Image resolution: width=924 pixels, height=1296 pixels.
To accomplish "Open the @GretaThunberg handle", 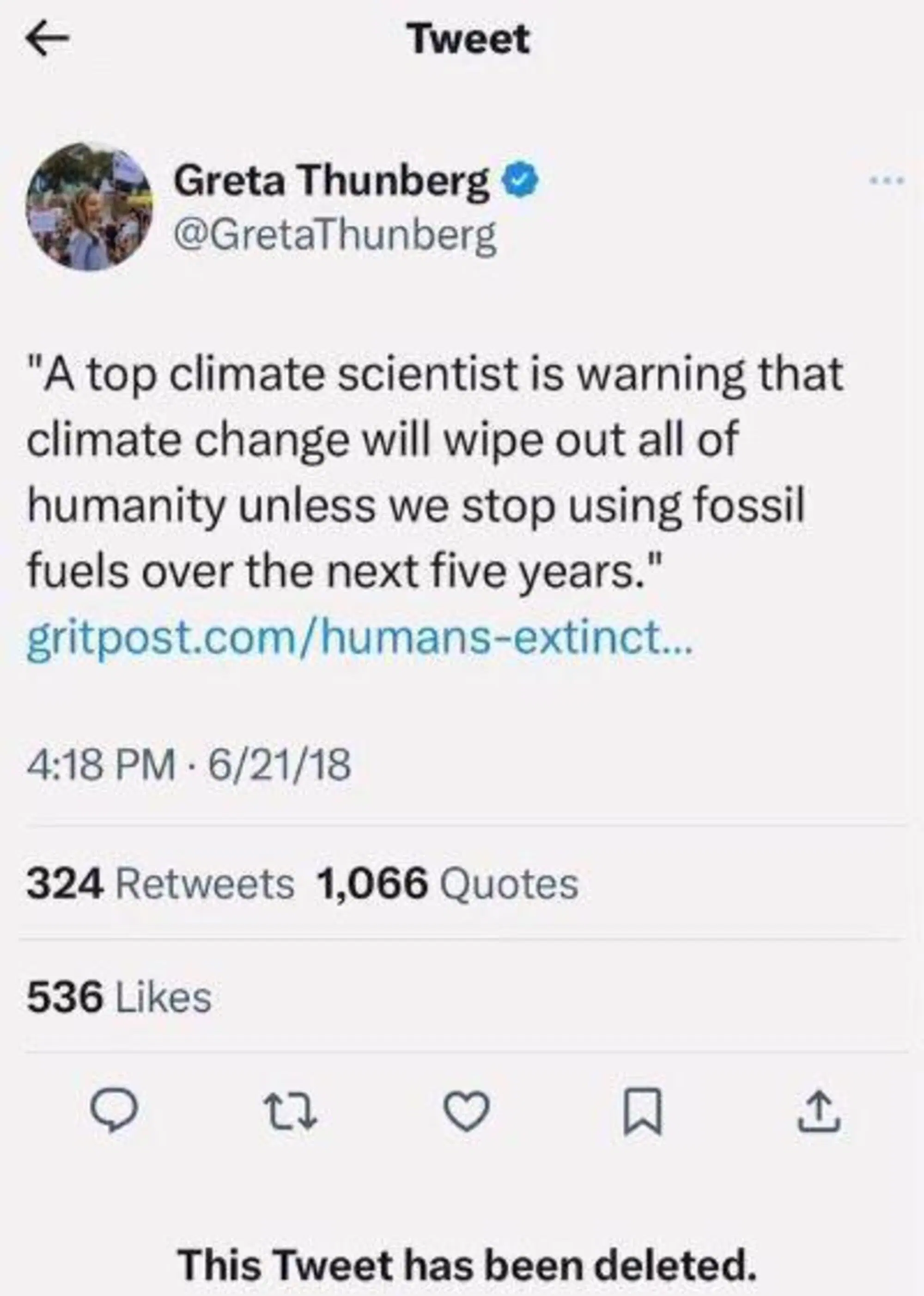I will [335, 235].
